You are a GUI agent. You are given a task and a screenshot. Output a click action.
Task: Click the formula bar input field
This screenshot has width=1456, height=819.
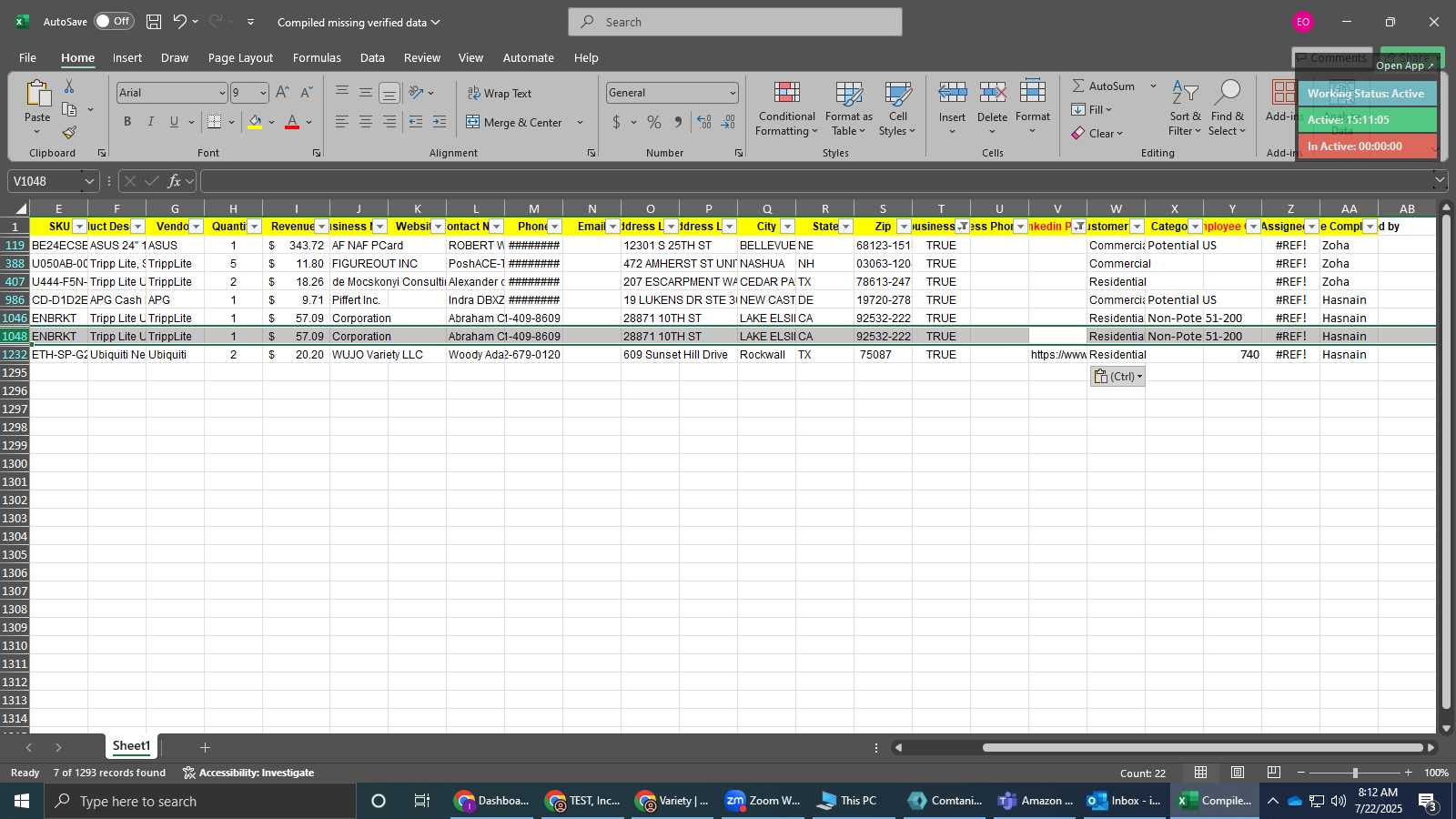tap(814, 181)
